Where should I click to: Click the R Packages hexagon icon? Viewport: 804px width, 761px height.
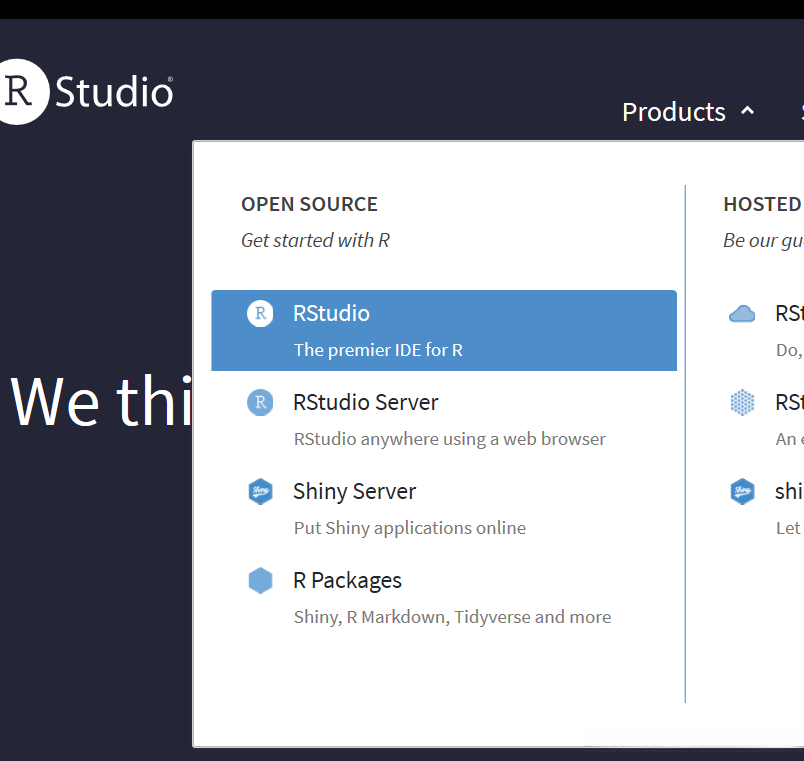[x=260, y=581]
